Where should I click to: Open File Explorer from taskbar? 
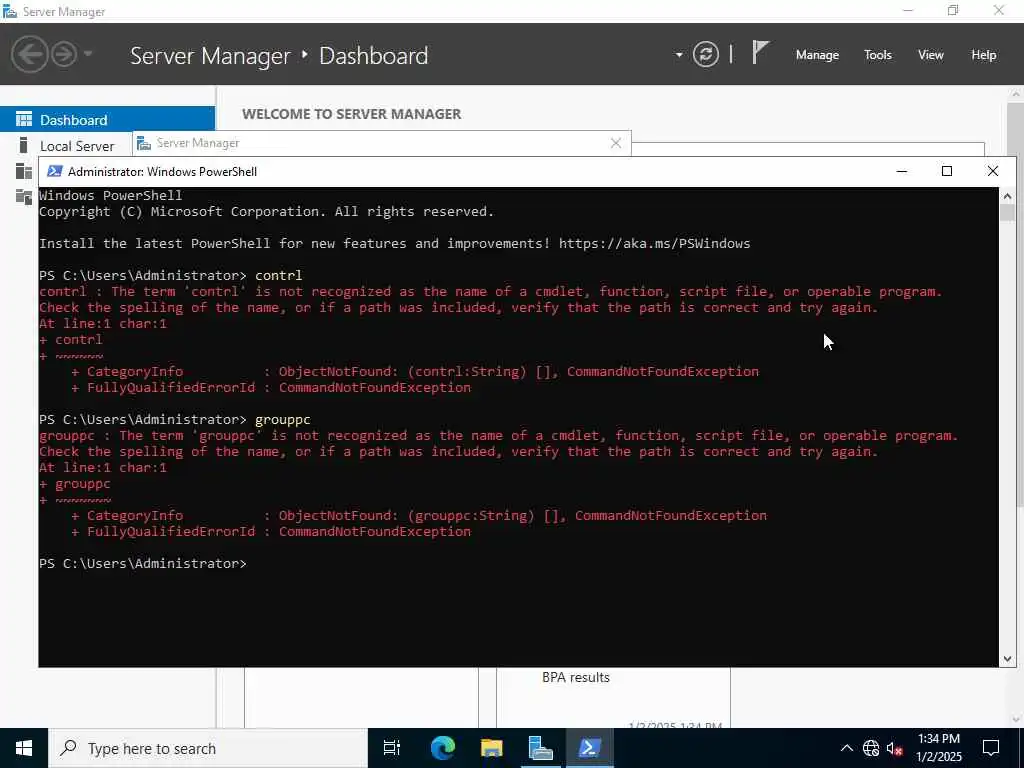click(491, 748)
